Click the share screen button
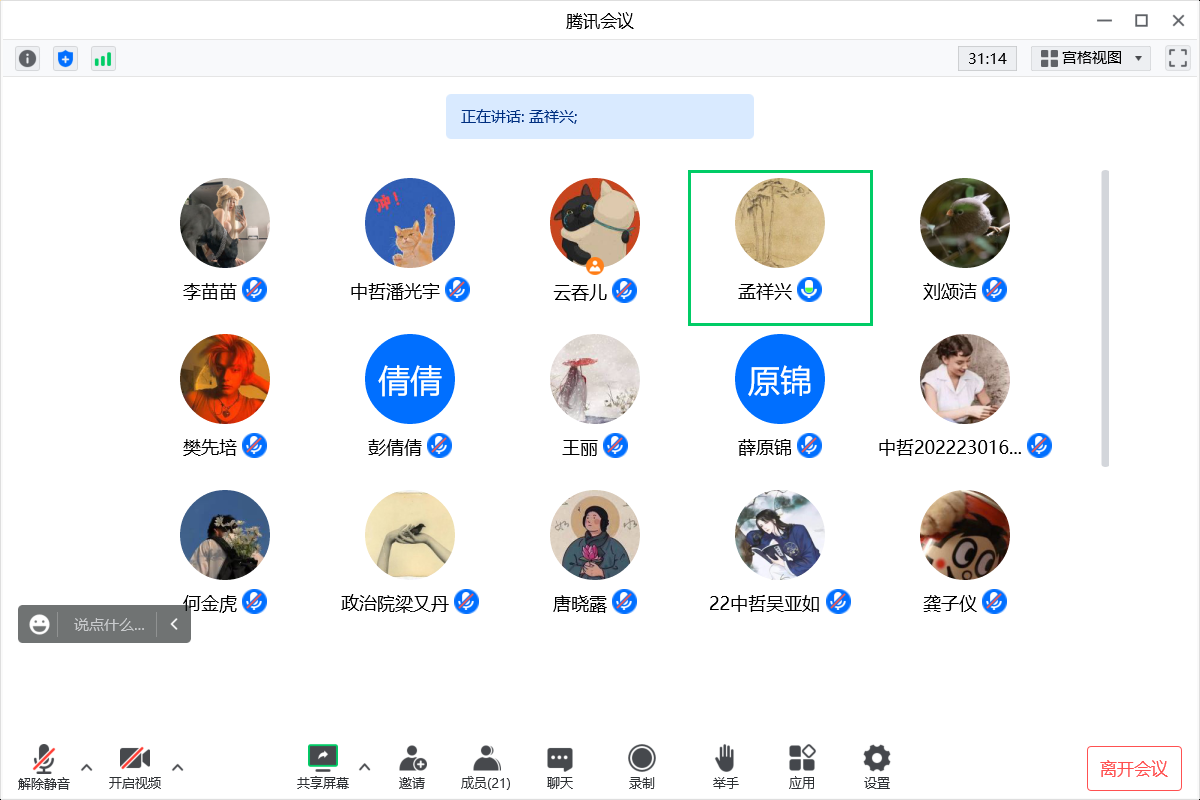 point(323,767)
